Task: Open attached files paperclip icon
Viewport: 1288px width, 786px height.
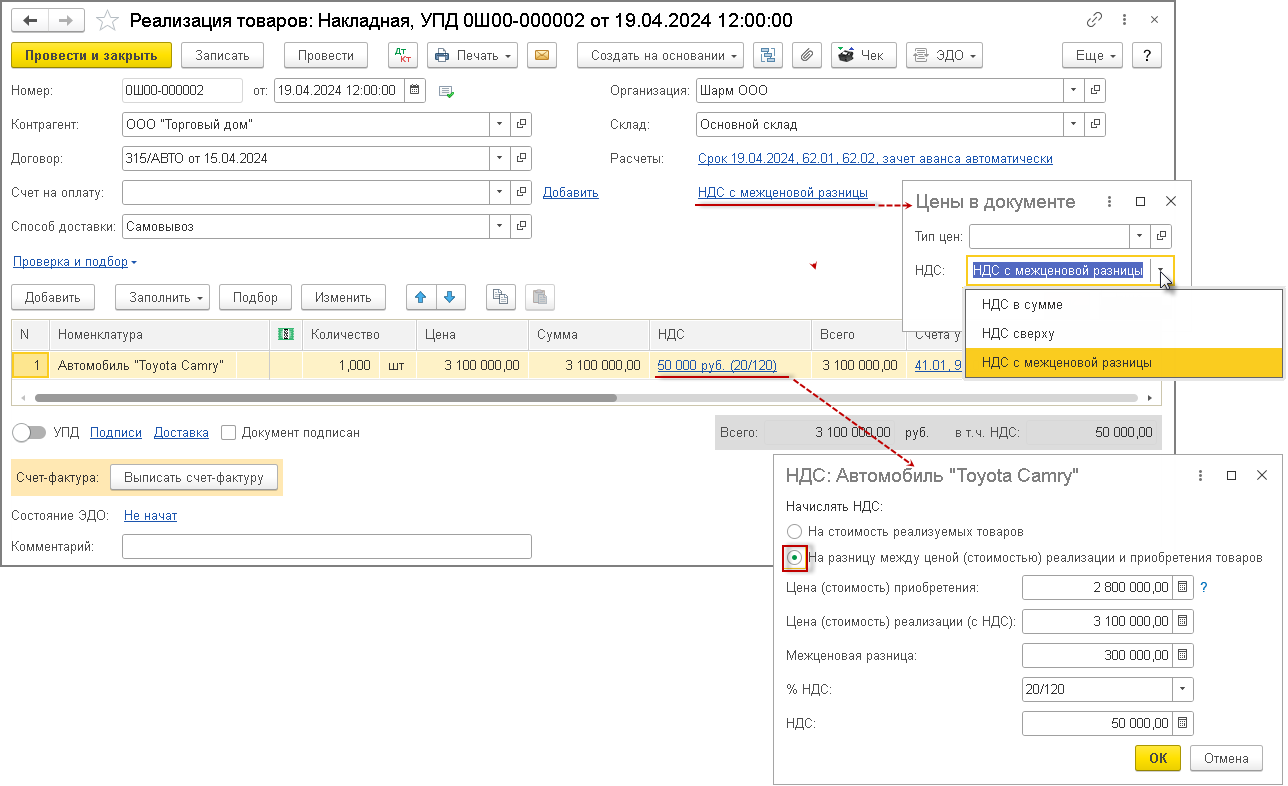Action: 807,56
